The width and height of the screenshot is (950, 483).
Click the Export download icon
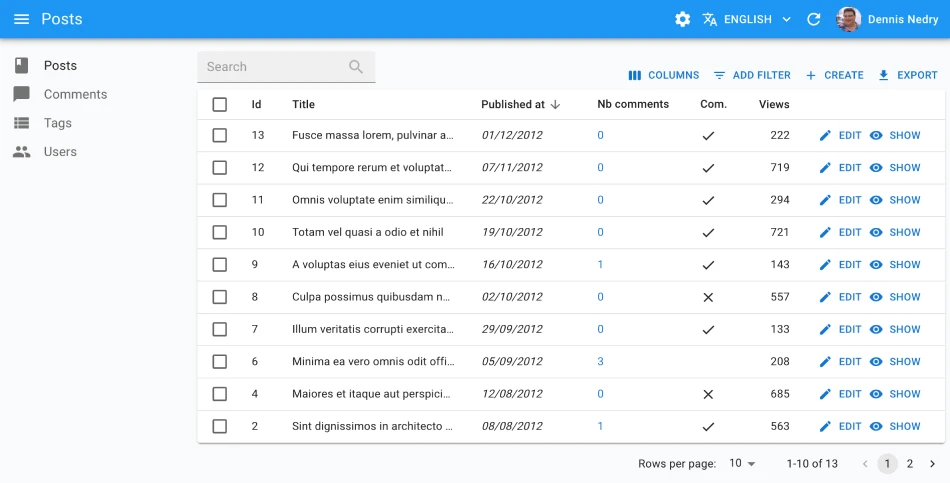tap(883, 75)
